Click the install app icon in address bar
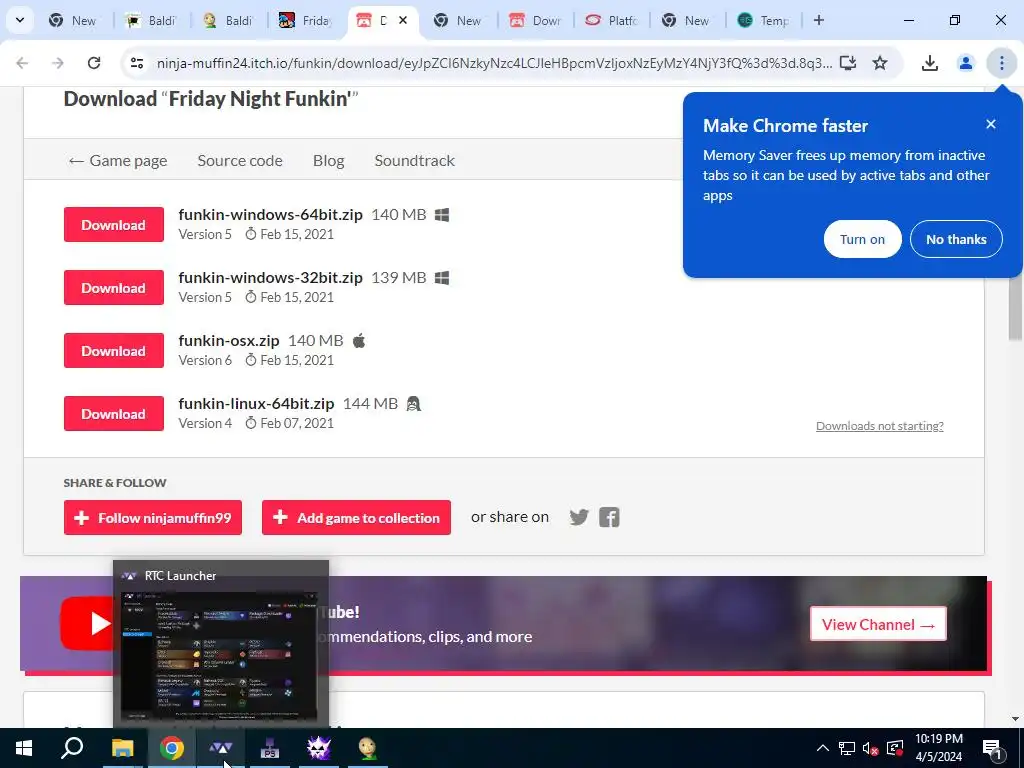The height and width of the screenshot is (768, 1024). 848,63
